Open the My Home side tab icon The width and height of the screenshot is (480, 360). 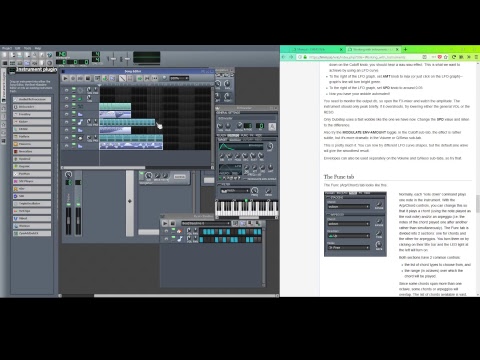click(4, 133)
